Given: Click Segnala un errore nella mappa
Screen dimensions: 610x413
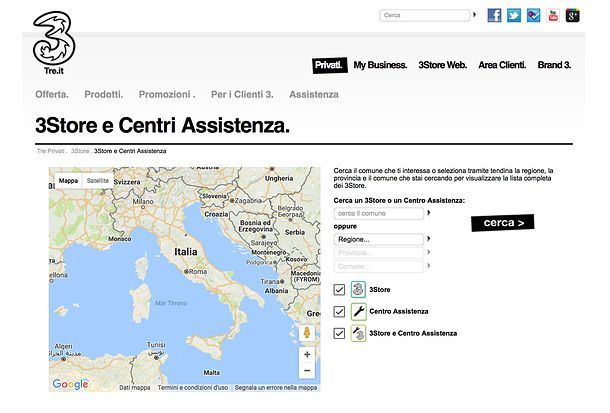Looking at the screenshot, I should coord(276,388).
